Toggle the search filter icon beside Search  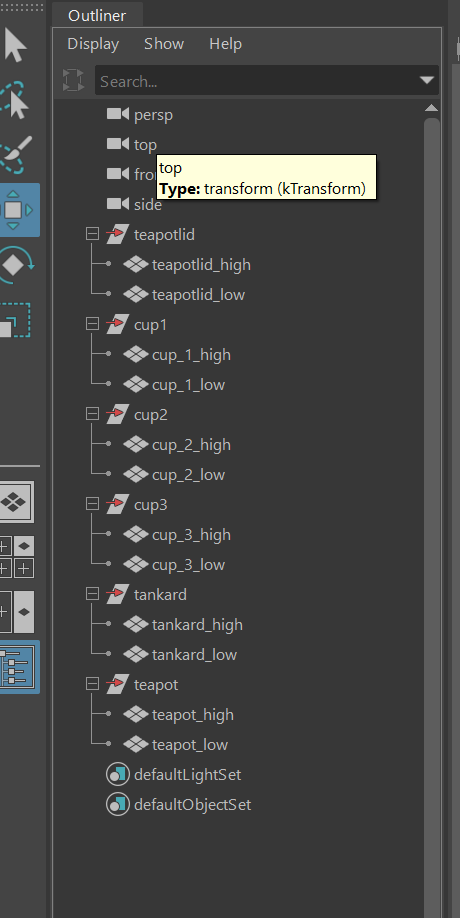pos(73,80)
